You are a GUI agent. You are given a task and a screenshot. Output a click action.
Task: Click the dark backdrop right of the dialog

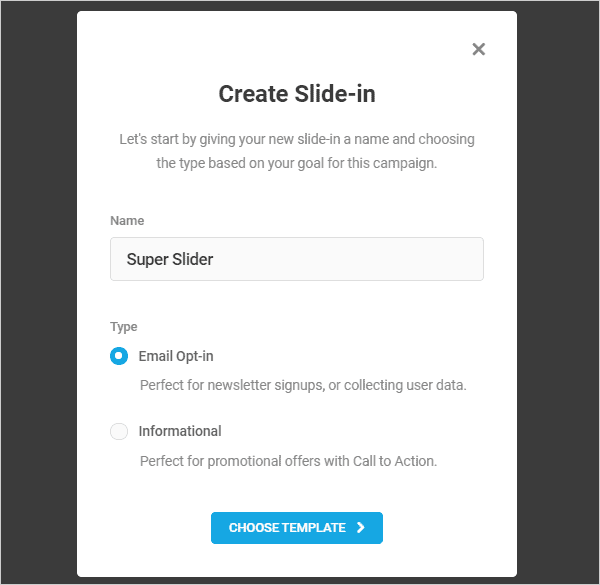coord(558,292)
